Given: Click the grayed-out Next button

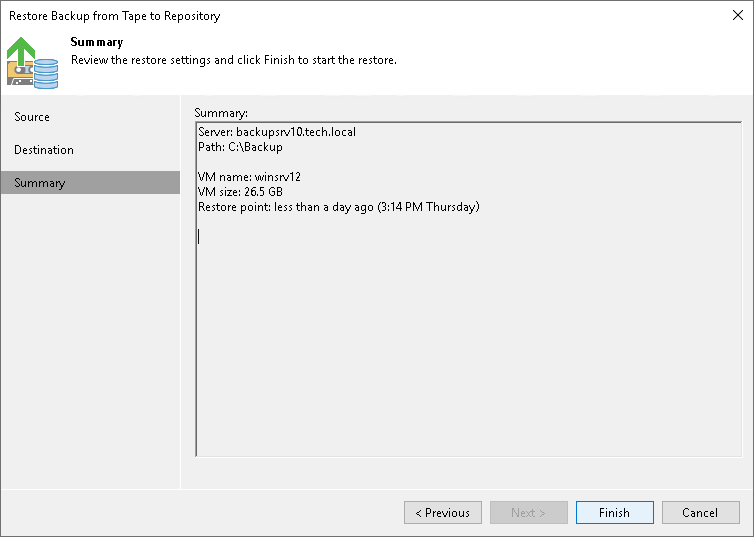Looking at the screenshot, I should tap(528, 512).
